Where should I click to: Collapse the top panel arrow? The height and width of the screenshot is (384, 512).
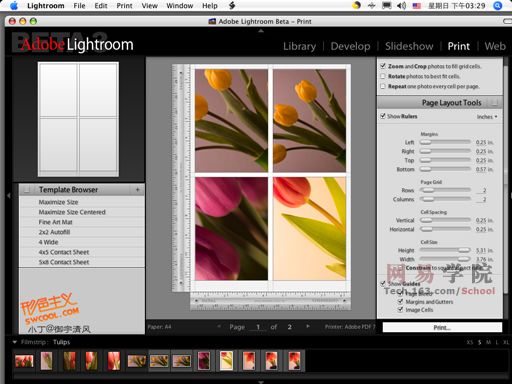(261, 31)
